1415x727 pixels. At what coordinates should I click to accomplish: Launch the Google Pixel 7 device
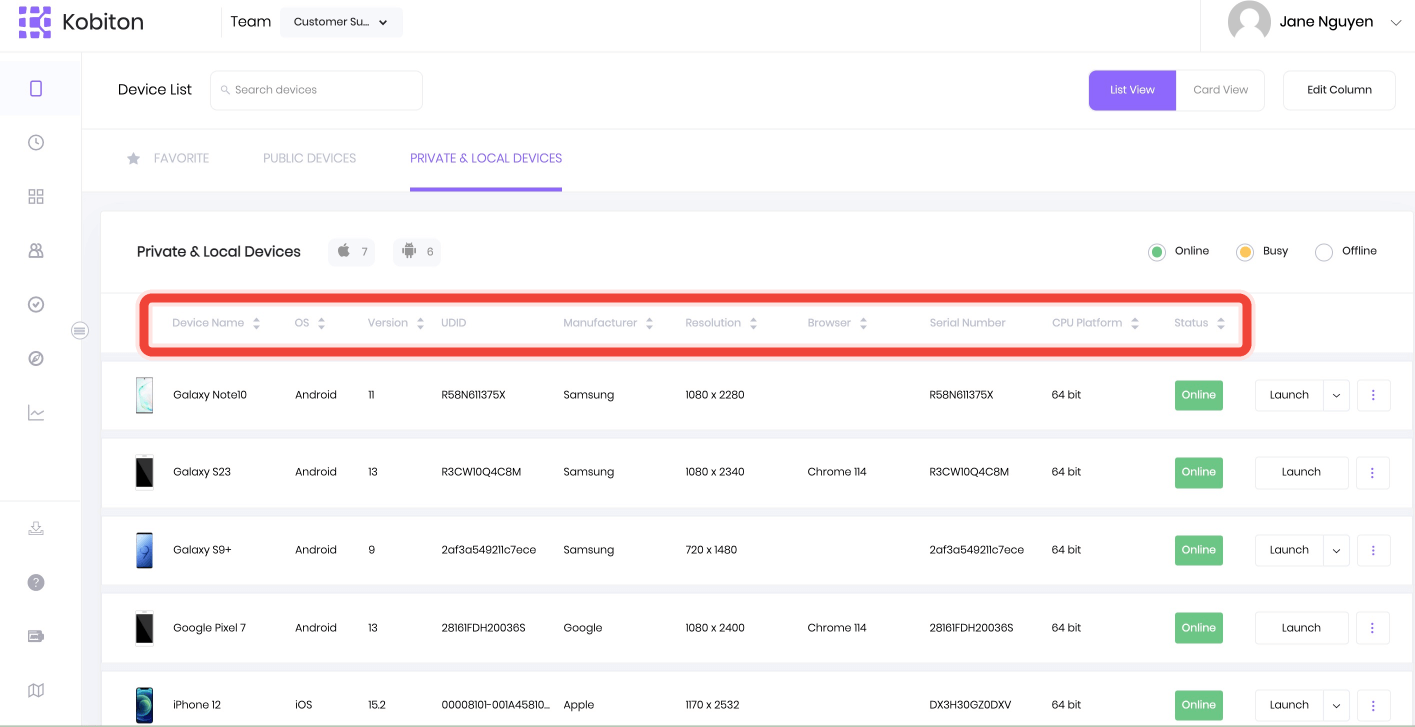point(1301,628)
